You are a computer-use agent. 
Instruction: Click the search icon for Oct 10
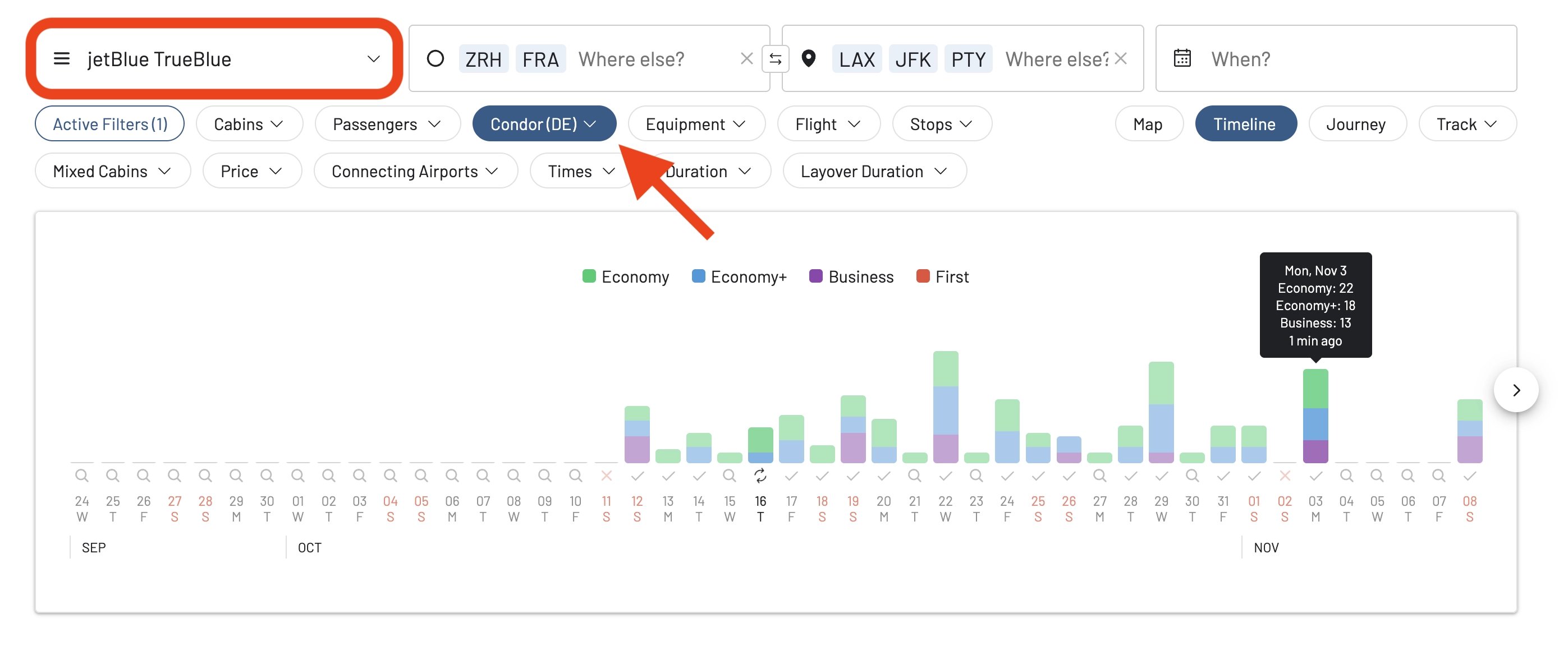575,476
